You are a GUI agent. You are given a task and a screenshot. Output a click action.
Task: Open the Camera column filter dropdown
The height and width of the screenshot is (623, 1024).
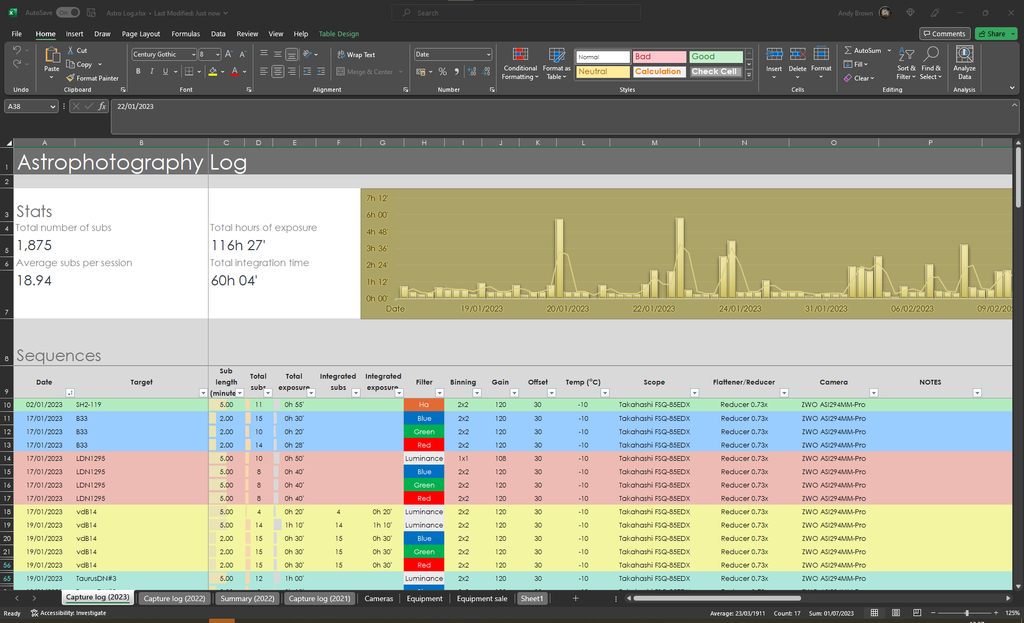pyautogui.click(x=873, y=392)
